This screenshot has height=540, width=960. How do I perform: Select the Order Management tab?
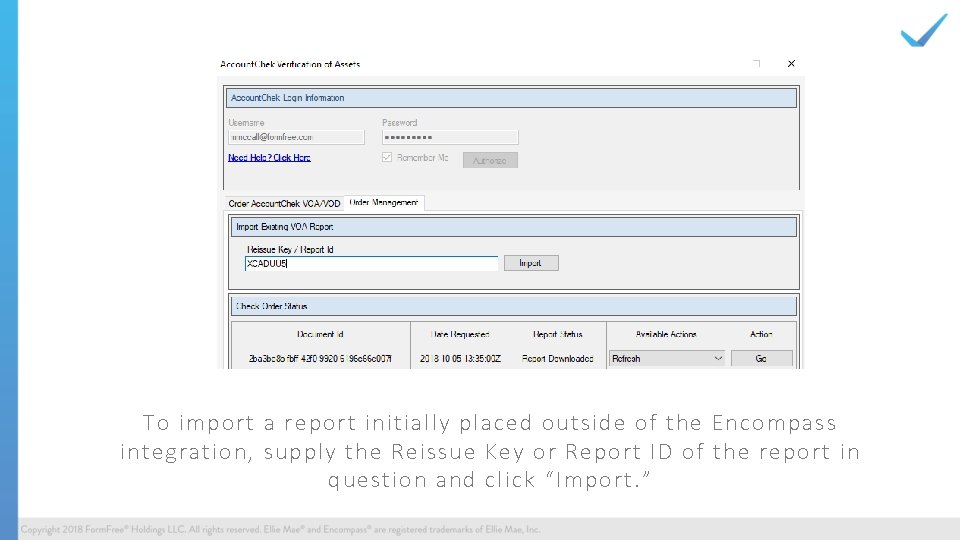pyautogui.click(x=384, y=203)
